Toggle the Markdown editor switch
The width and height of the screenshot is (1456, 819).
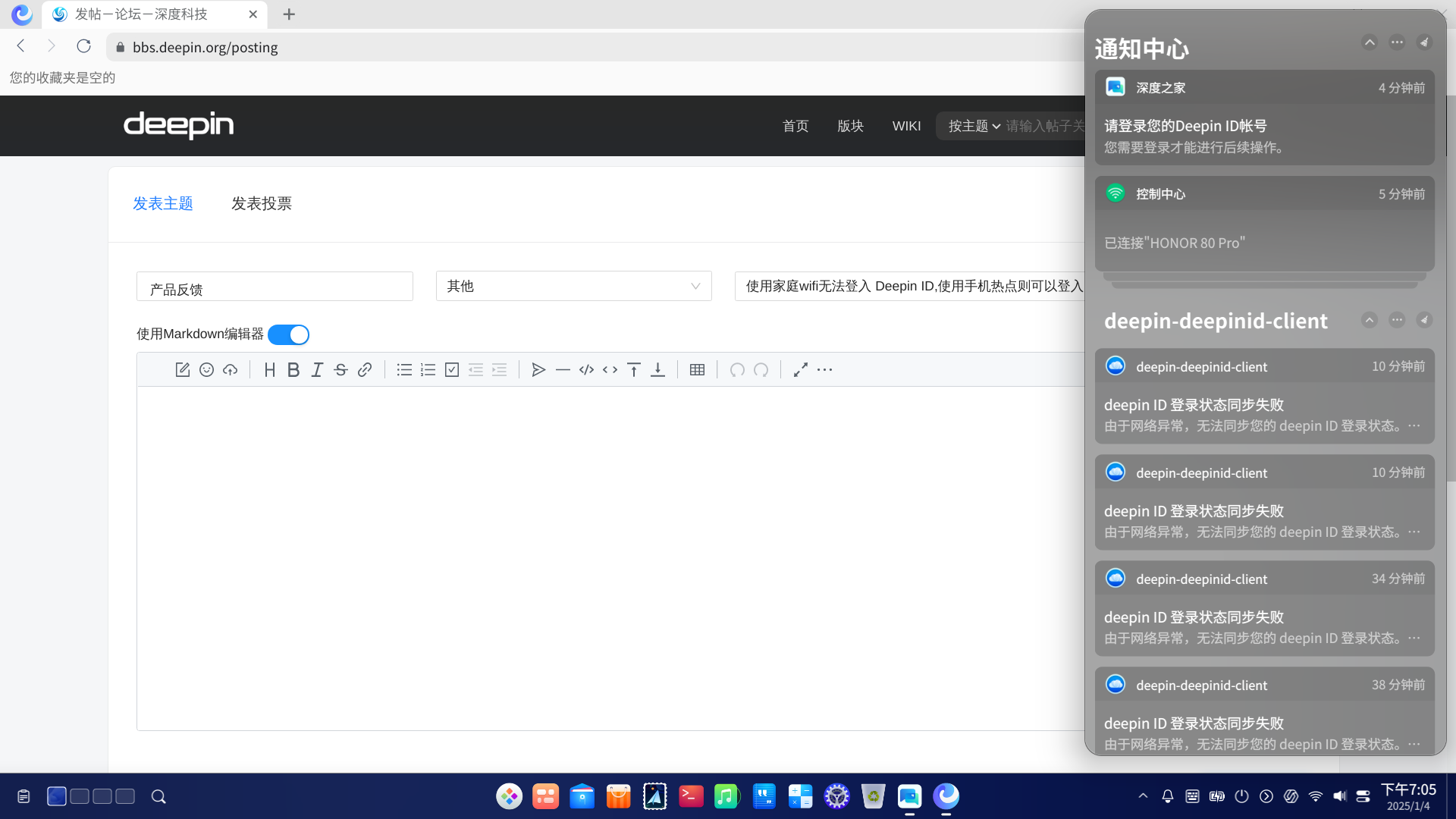click(x=288, y=334)
